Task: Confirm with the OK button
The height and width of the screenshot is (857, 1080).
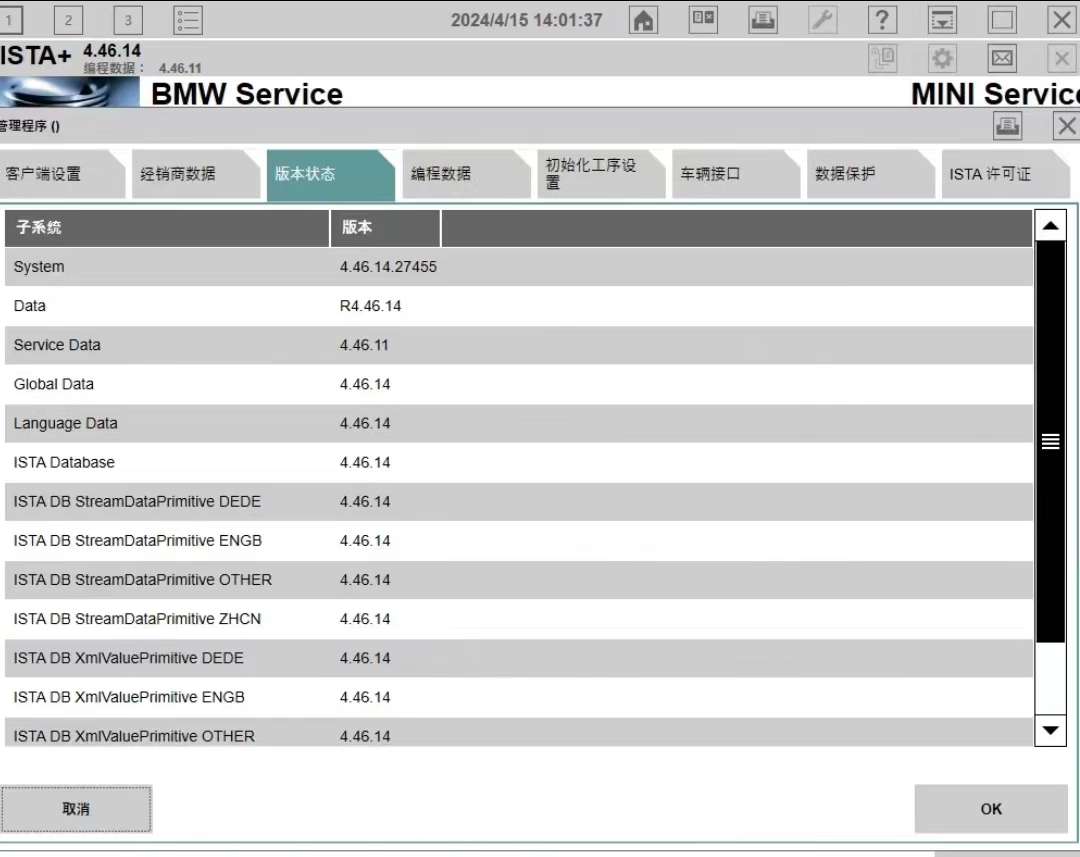Action: coord(990,808)
